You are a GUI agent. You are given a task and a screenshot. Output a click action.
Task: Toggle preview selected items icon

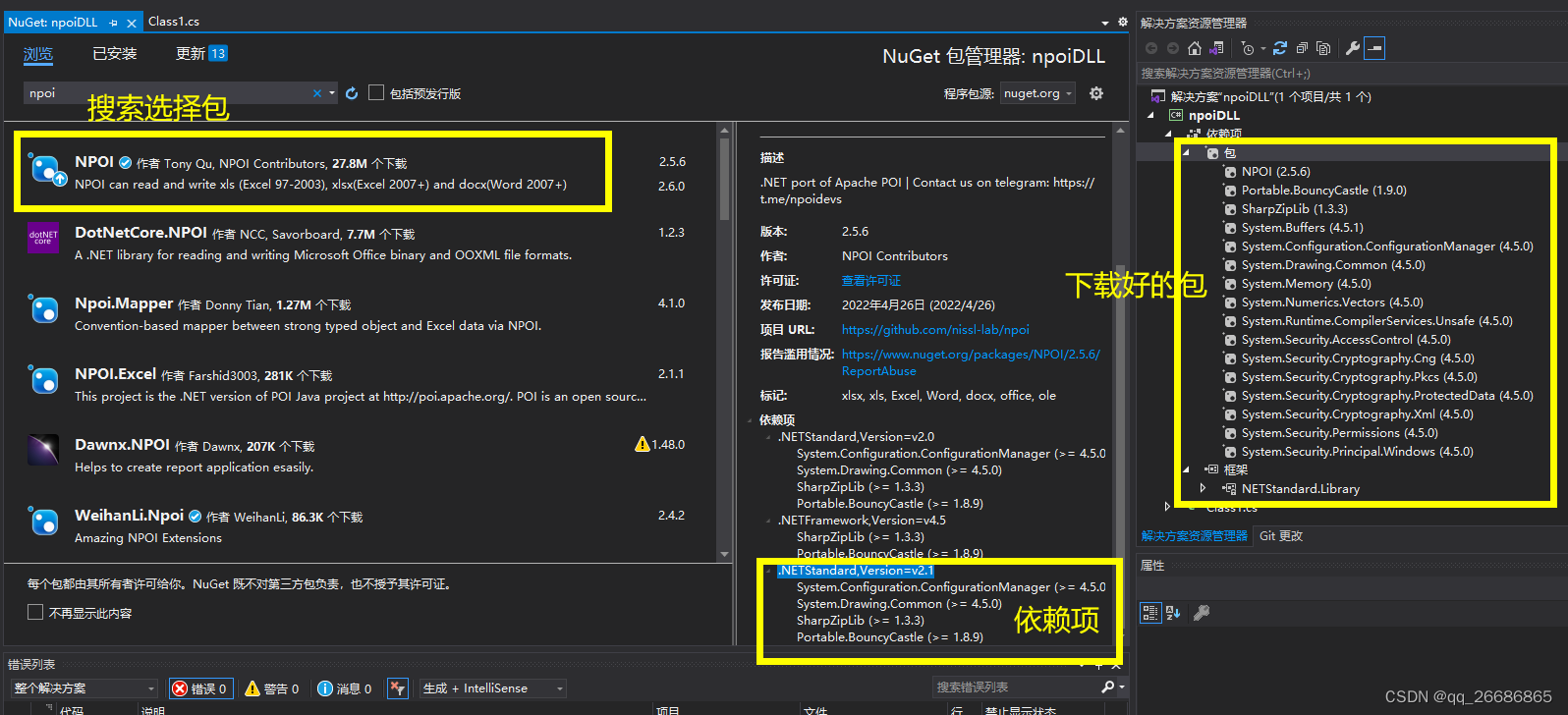coord(1374,48)
